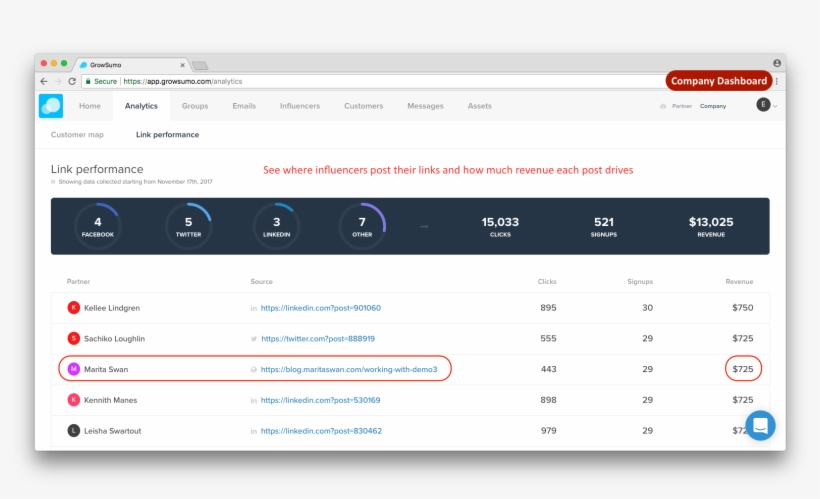Open the Home menu
The height and width of the screenshot is (499, 820).
pos(90,106)
